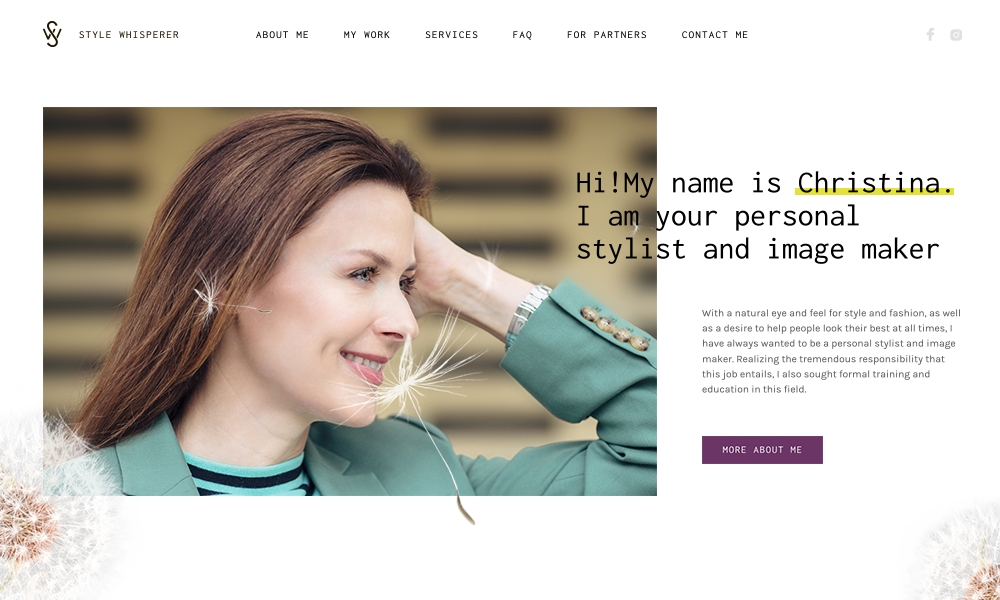
Task: Click the SW monogram logo icon
Action: pos(52,34)
